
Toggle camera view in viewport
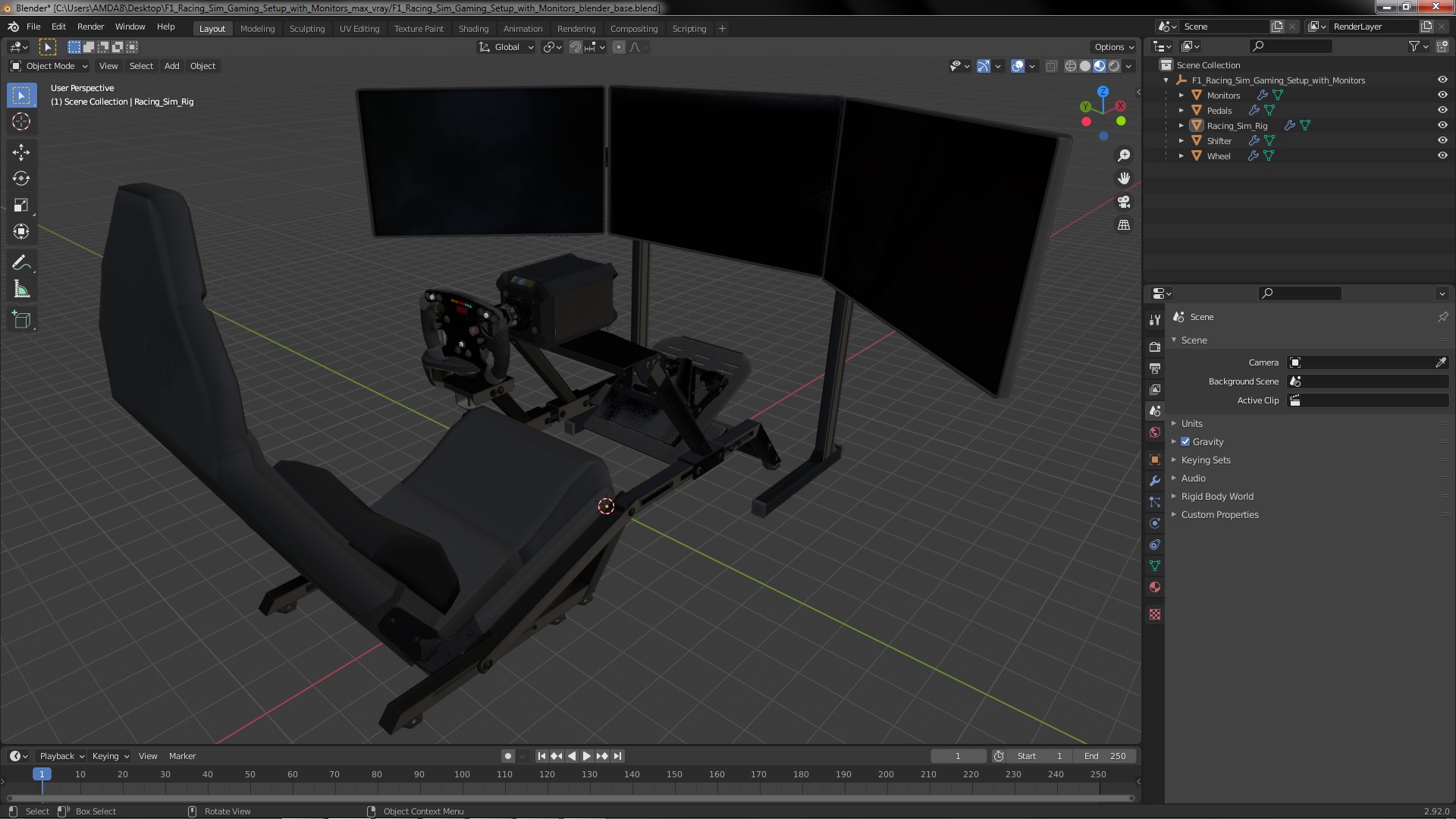[1124, 202]
